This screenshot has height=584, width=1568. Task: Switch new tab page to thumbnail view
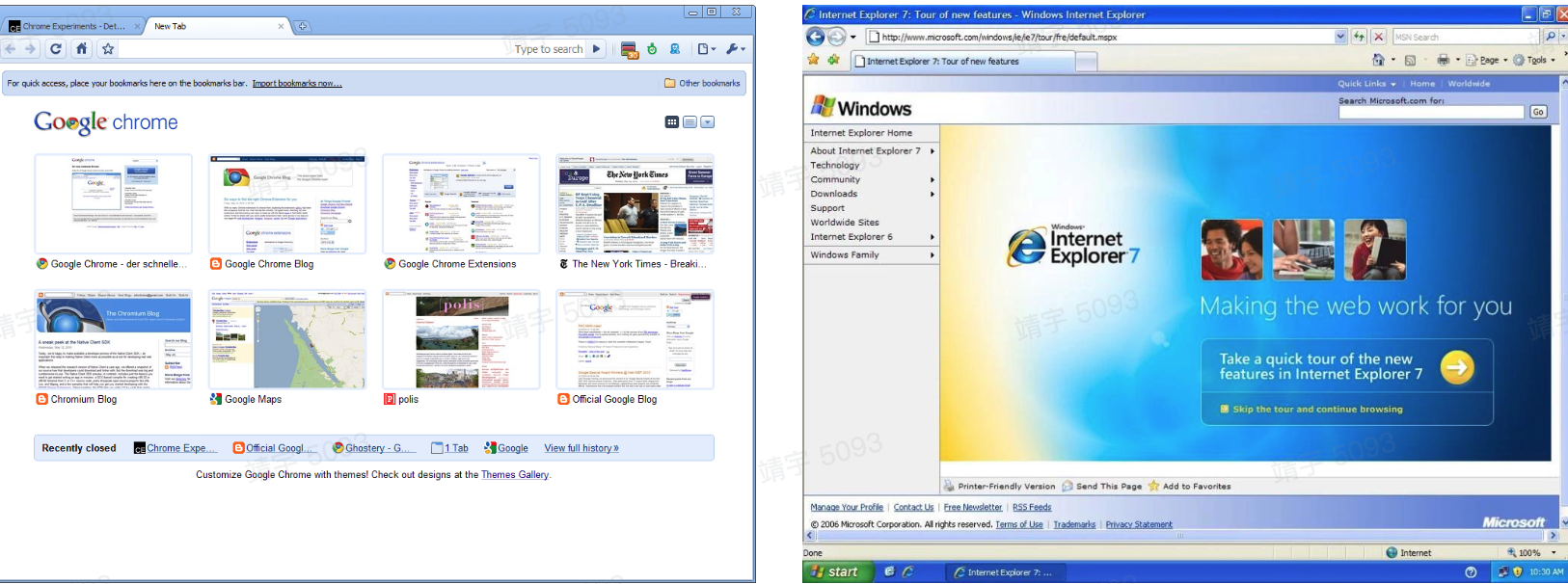tap(672, 122)
